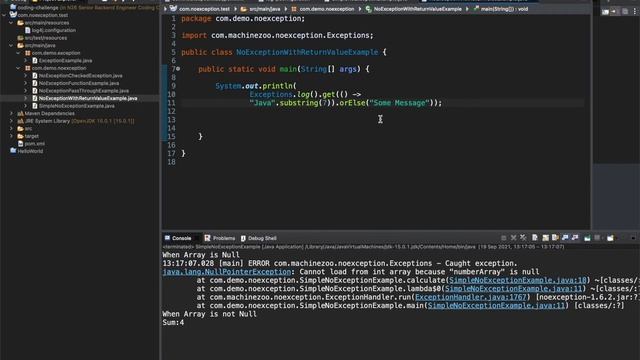Select NoExceptionFunctionExample.java in the tree
The width and height of the screenshot is (640, 360).
[79, 83]
